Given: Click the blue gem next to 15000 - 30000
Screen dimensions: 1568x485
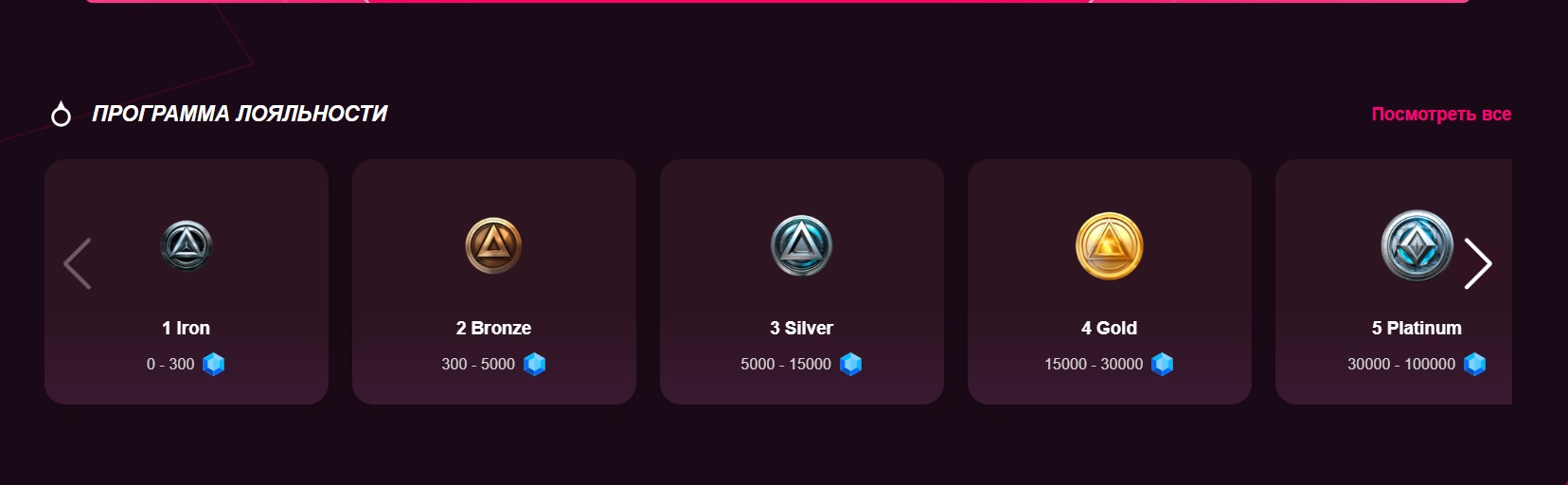Looking at the screenshot, I should point(1162,364).
